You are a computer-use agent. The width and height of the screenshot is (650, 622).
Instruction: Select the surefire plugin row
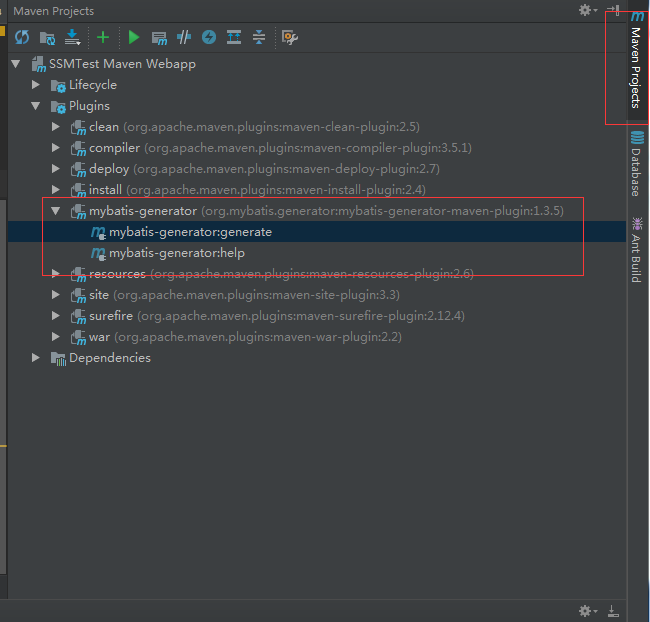click(317, 316)
